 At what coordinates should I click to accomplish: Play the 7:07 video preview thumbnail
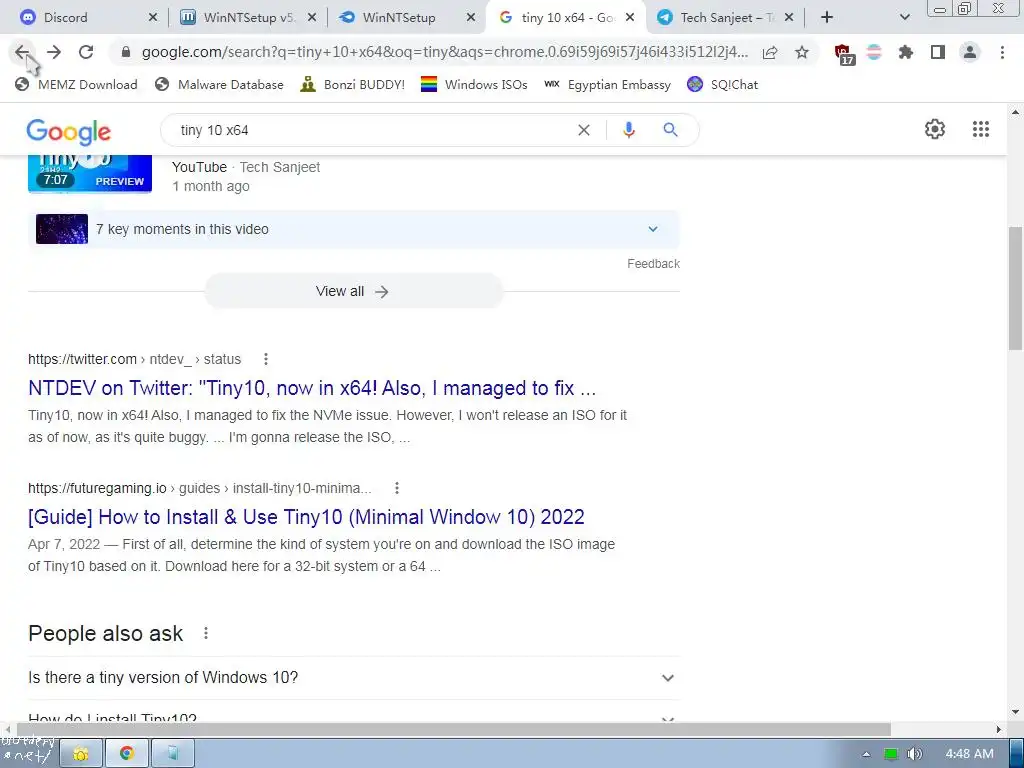[x=90, y=174]
